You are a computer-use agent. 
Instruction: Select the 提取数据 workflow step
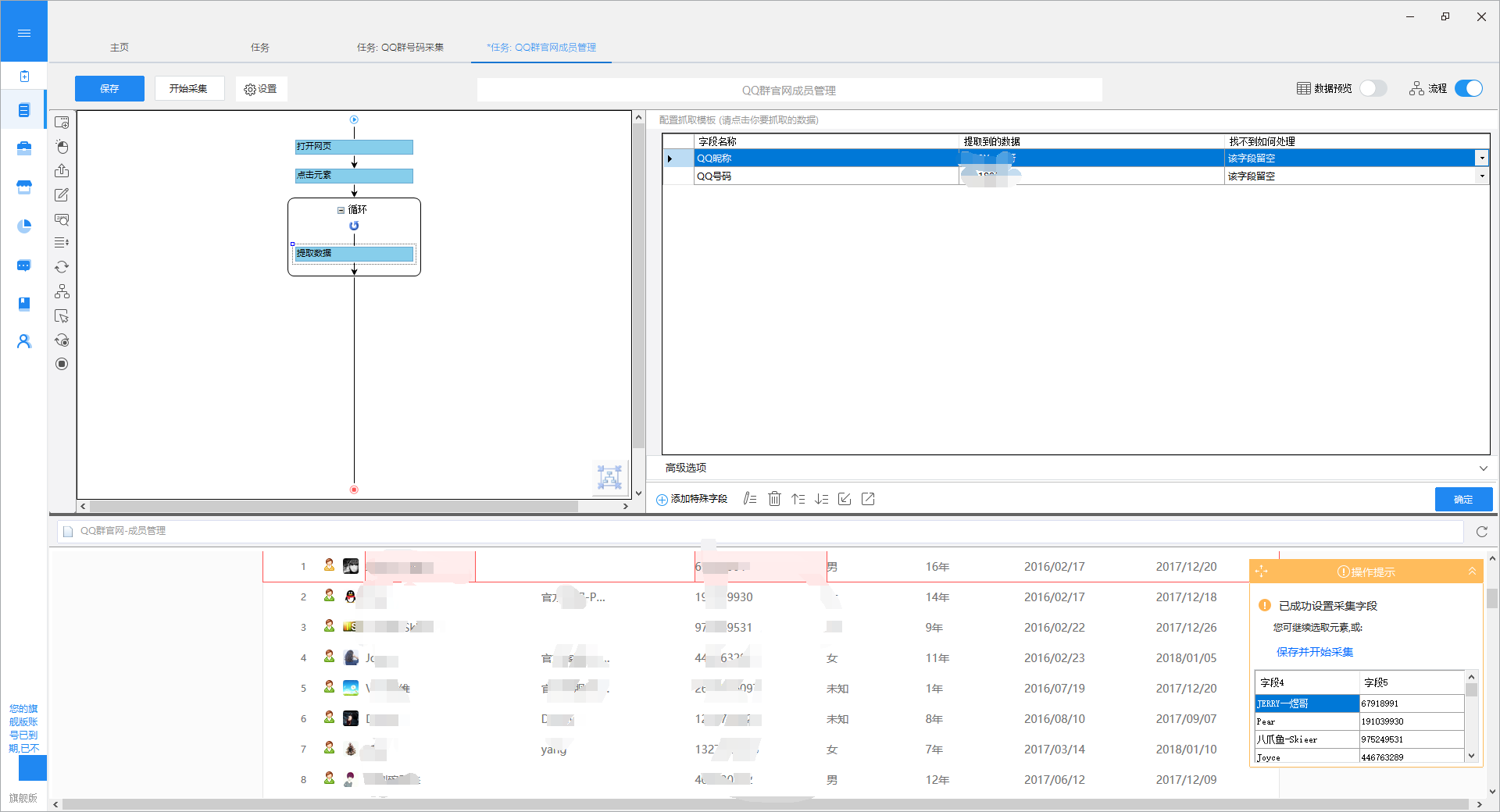click(x=354, y=254)
